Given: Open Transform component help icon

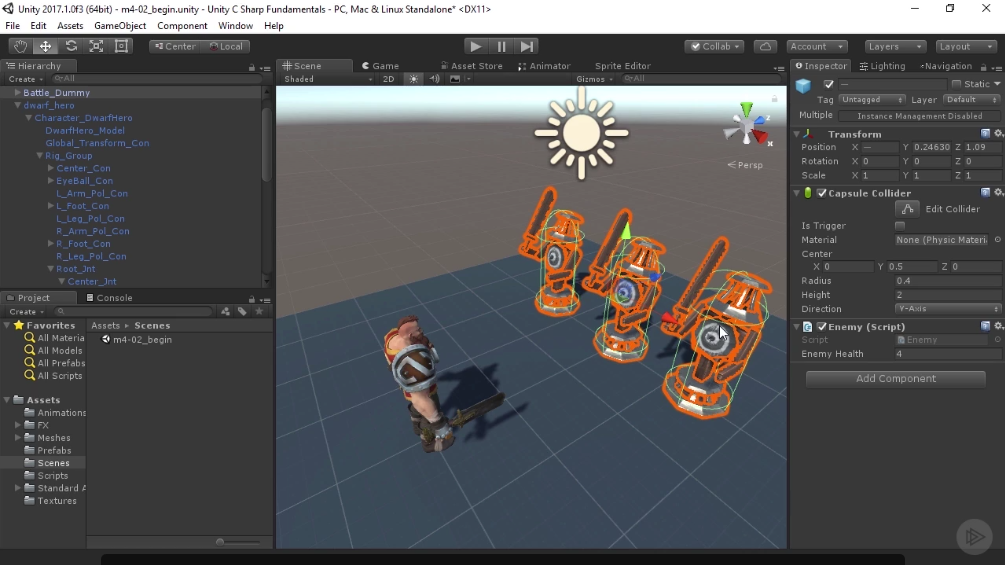Looking at the screenshot, I should pyautogui.click(x=985, y=133).
